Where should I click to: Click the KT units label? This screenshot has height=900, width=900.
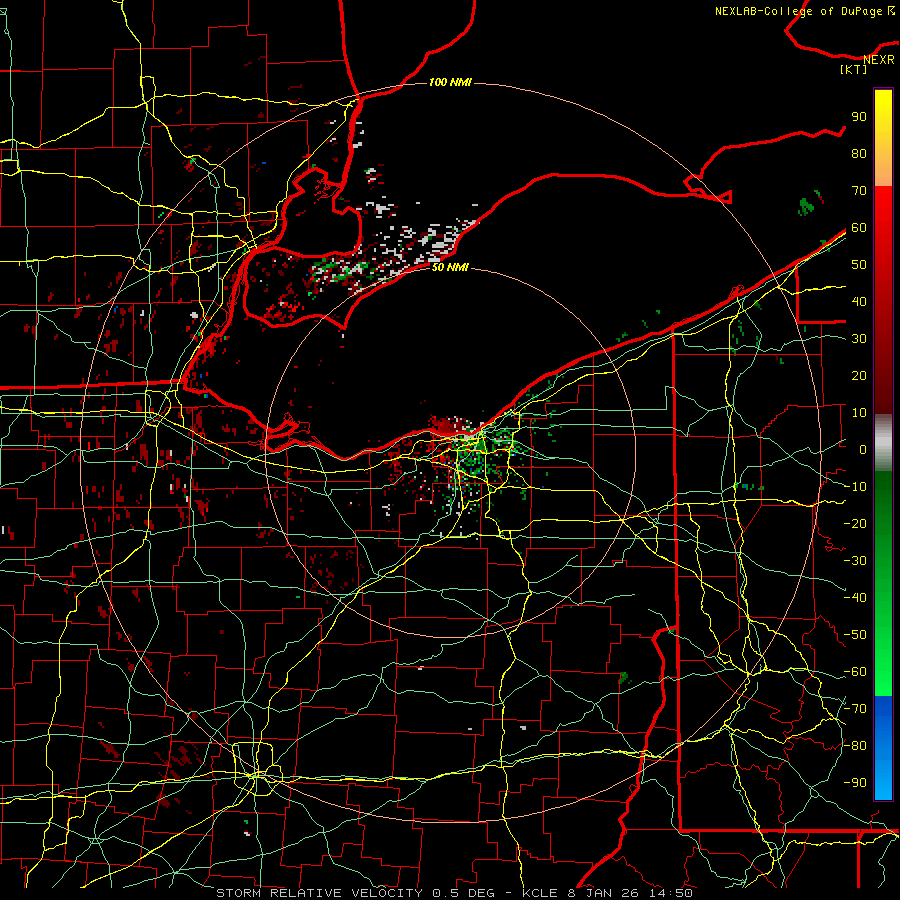point(854,69)
